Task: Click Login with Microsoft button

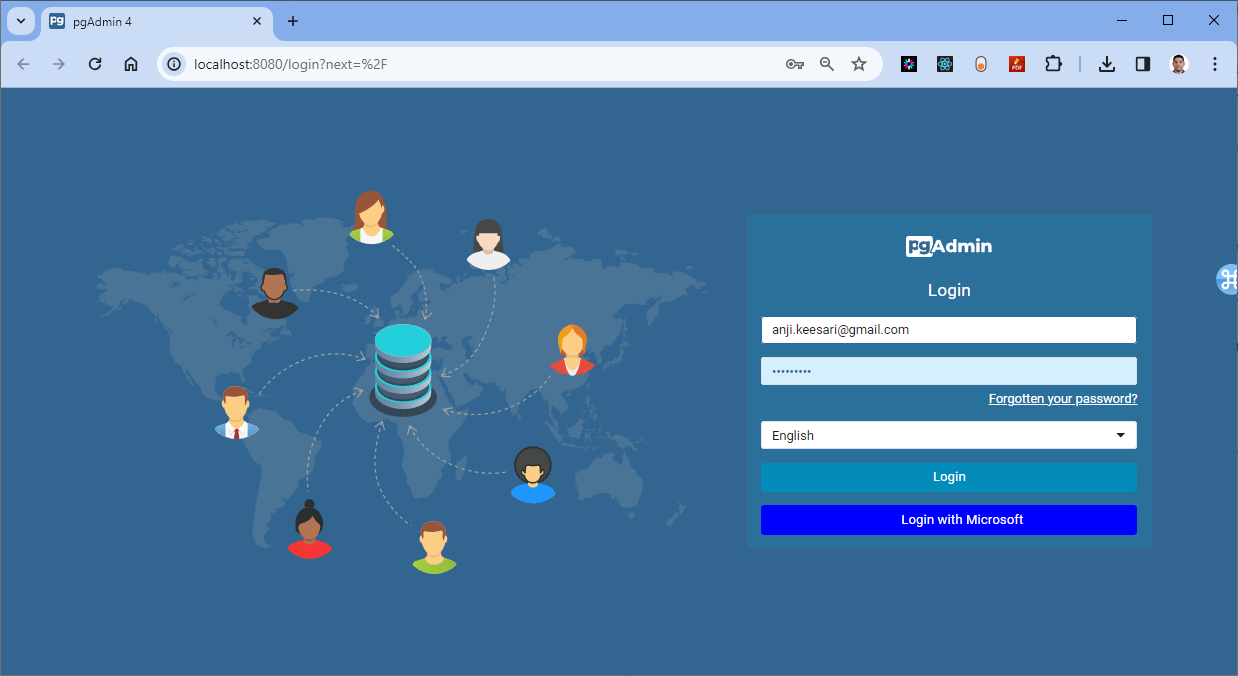Action: 949,520
